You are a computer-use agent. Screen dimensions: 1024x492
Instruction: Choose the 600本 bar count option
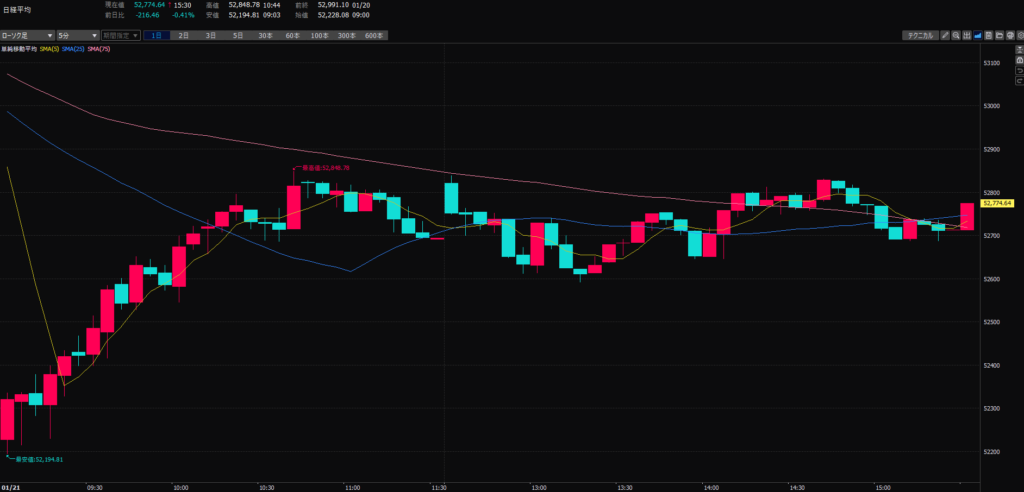(373, 35)
